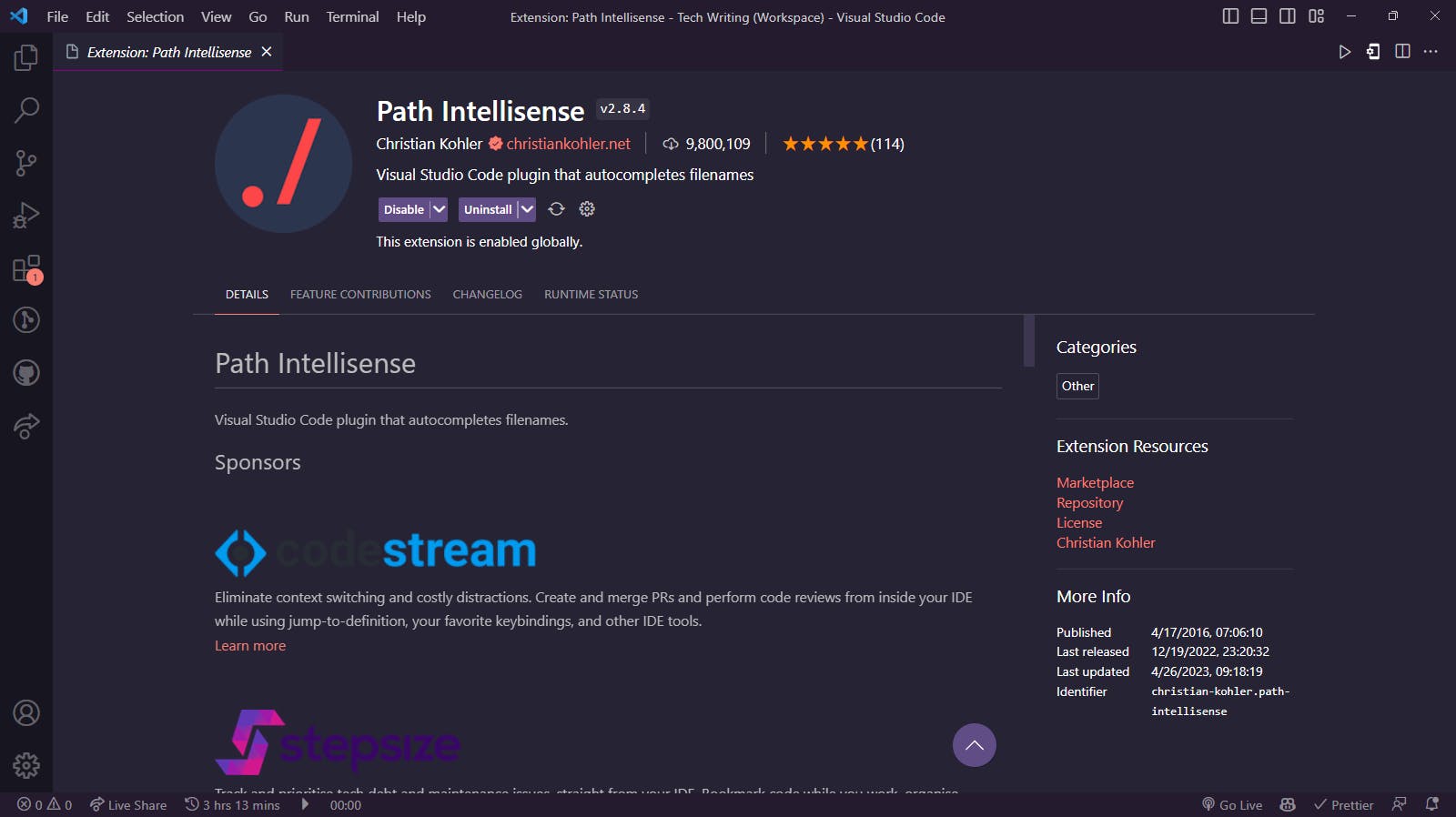This screenshot has width=1456, height=817.
Task: Click the Christian Kohler resource link
Action: (1106, 542)
